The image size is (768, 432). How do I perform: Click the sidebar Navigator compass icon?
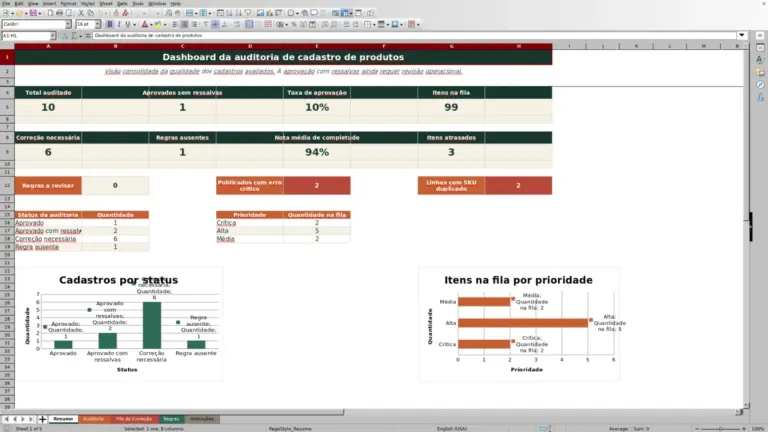point(760,85)
